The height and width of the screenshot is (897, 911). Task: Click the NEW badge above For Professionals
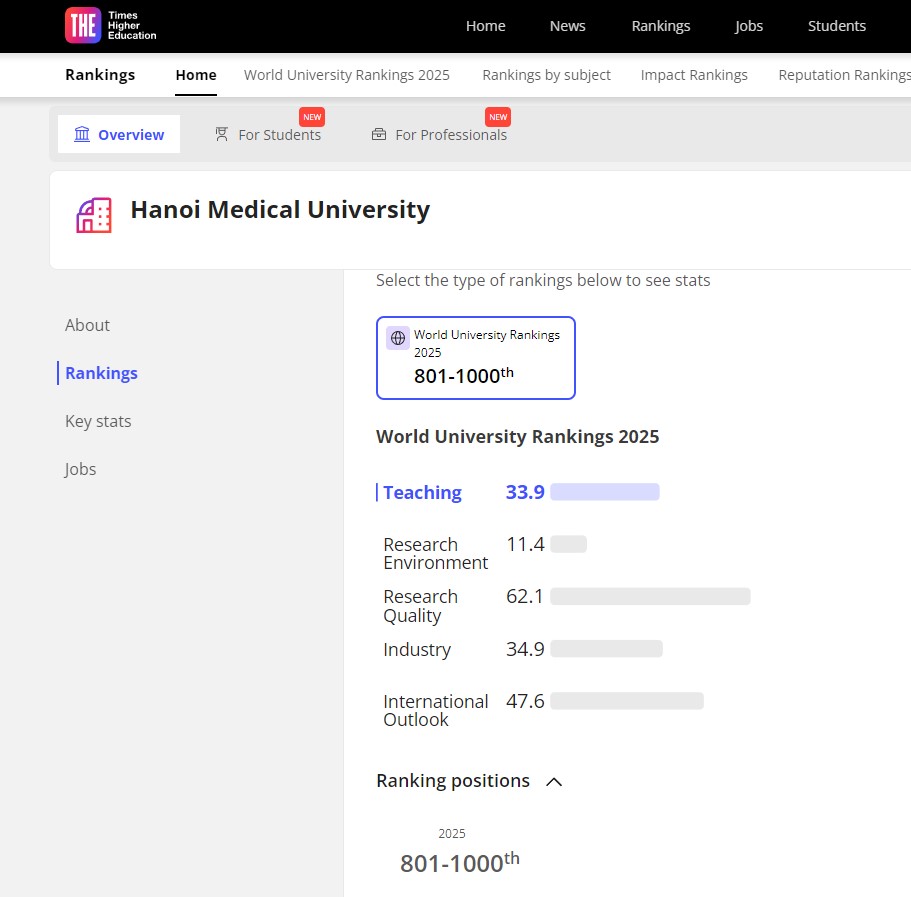click(498, 117)
